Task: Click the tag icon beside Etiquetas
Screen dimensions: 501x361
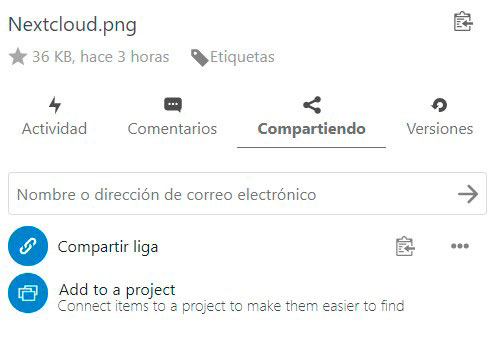Action: pos(200,58)
